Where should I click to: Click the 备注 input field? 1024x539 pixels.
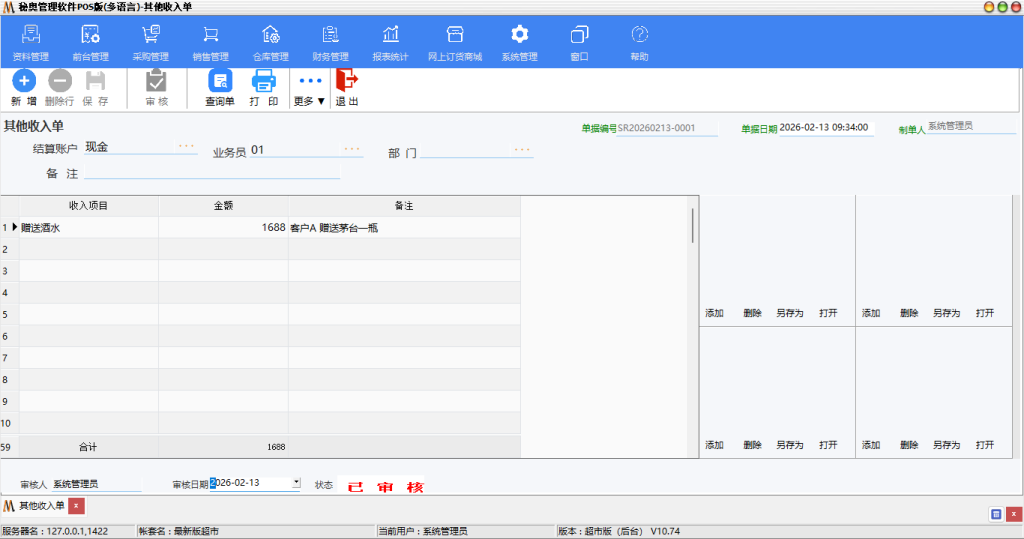(210, 173)
